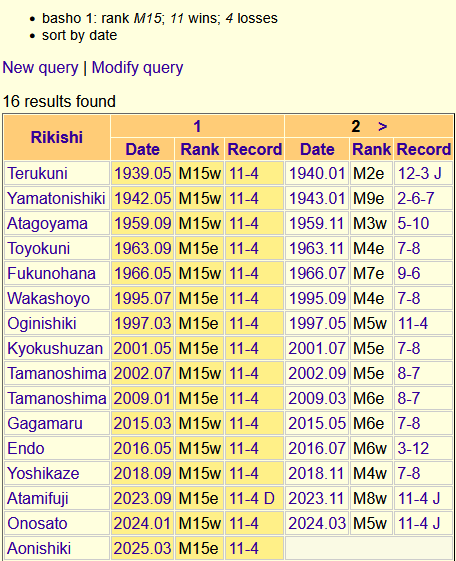The height and width of the screenshot is (561, 456).
Task: Open the 1963.09 basho date link
Action: click(x=142, y=249)
